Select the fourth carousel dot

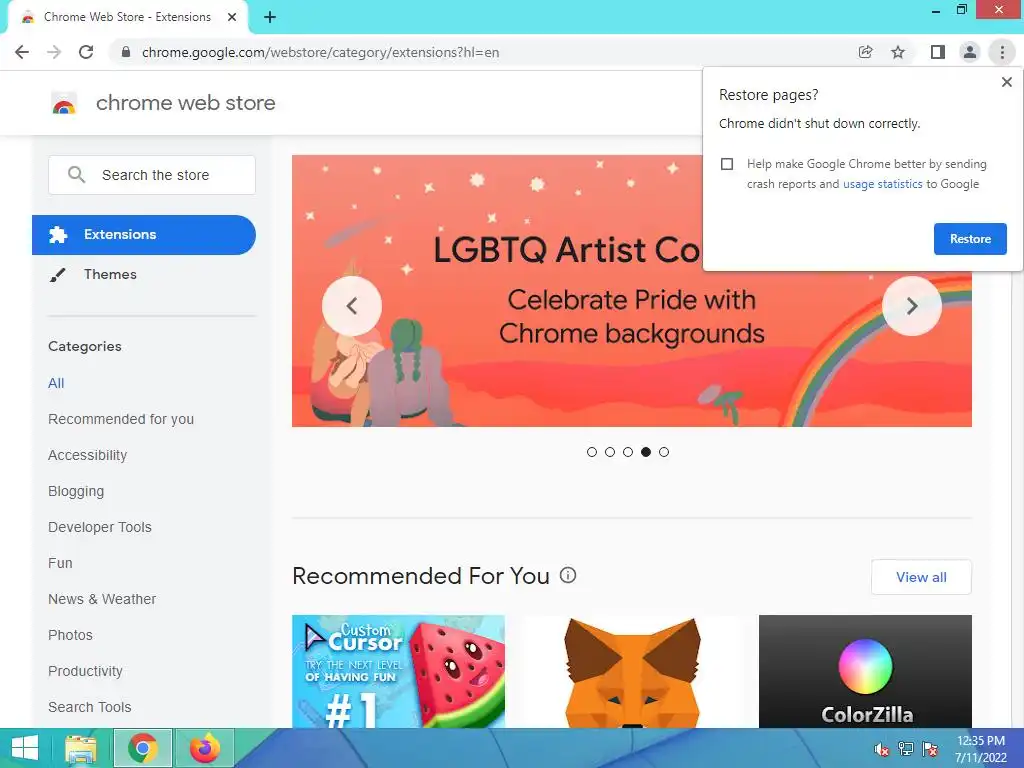(646, 452)
